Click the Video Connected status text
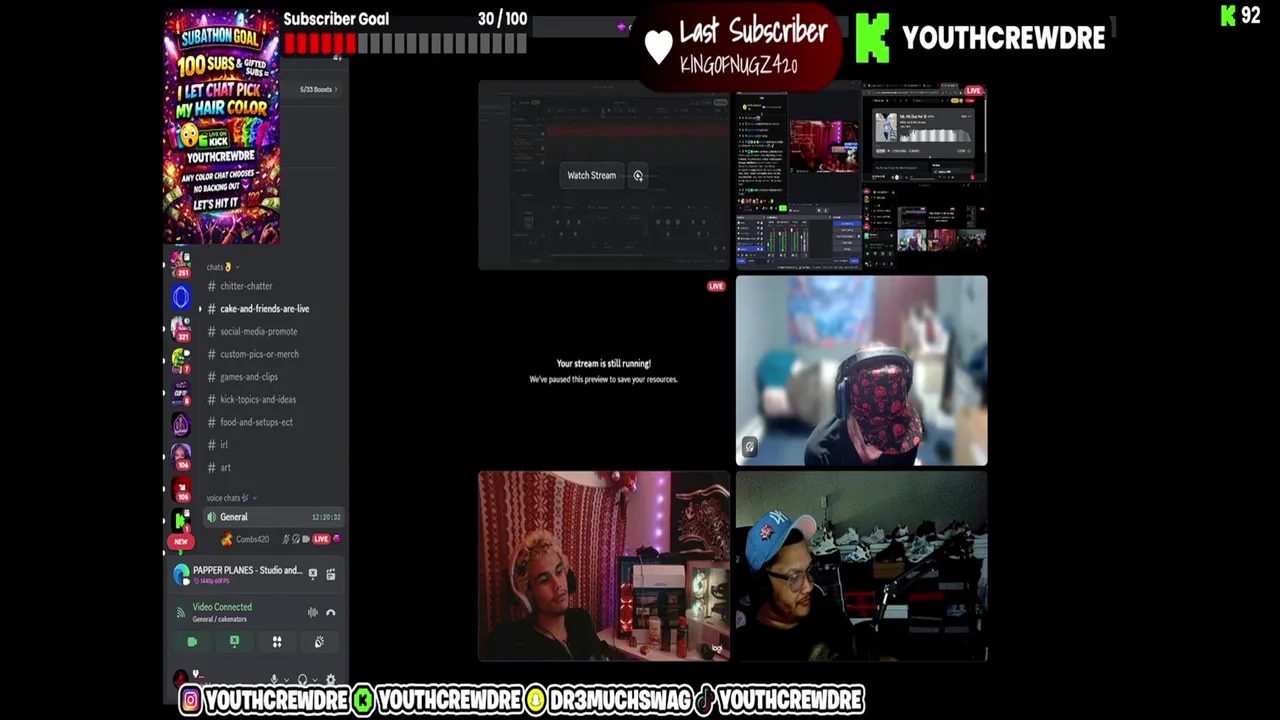The height and width of the screenshot is (720, 1280). pos(222,607)
